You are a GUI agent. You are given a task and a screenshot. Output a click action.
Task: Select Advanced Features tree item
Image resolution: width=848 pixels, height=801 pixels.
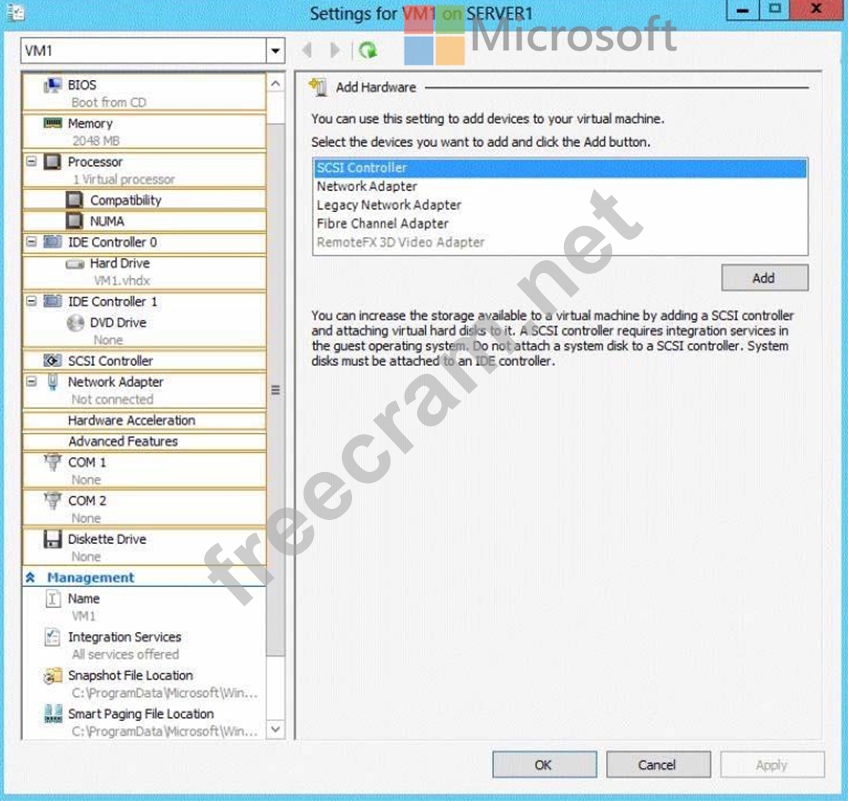pos(144,441)
